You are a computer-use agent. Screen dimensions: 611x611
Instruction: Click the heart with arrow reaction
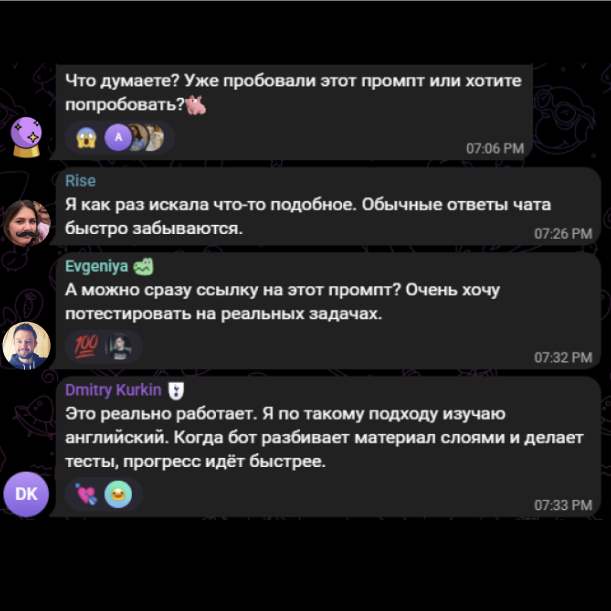(x=86, y=494)
